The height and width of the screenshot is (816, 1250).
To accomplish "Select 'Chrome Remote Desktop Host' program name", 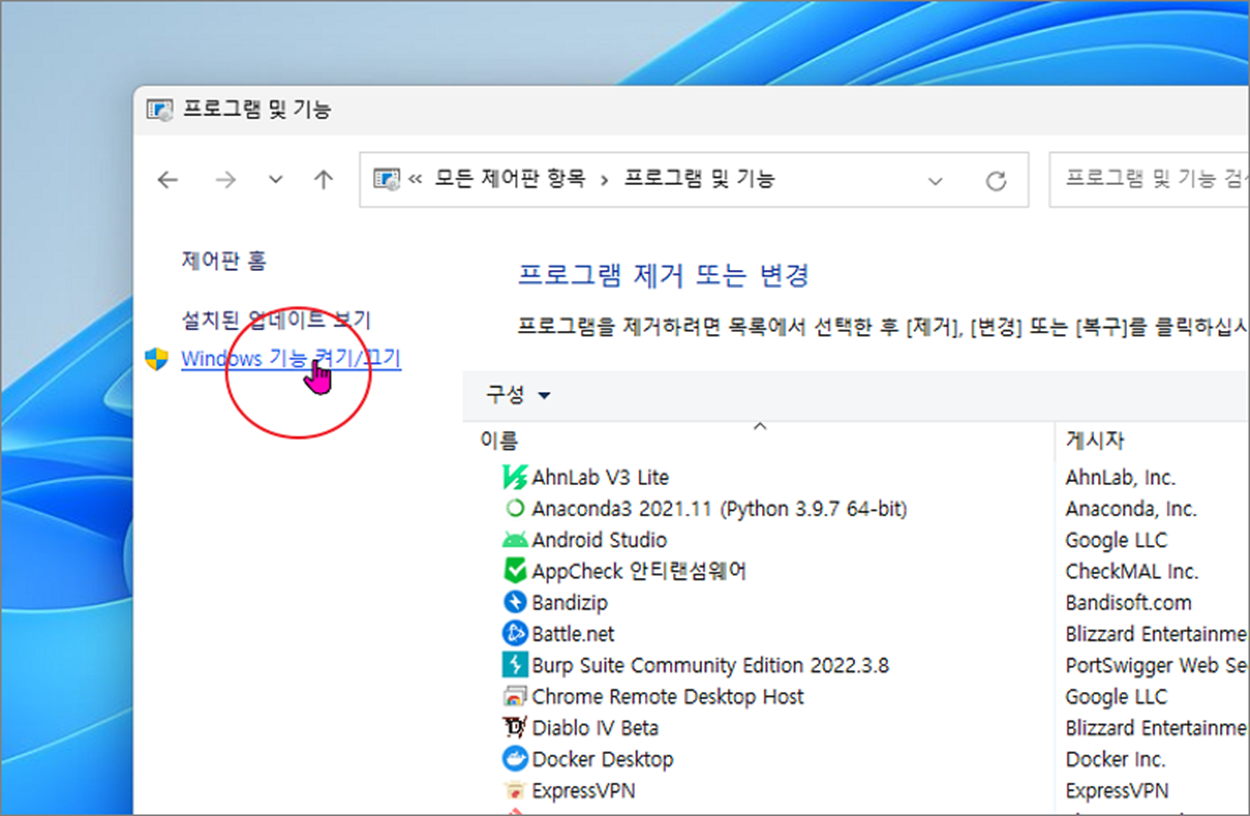I will tap(668, 697).
